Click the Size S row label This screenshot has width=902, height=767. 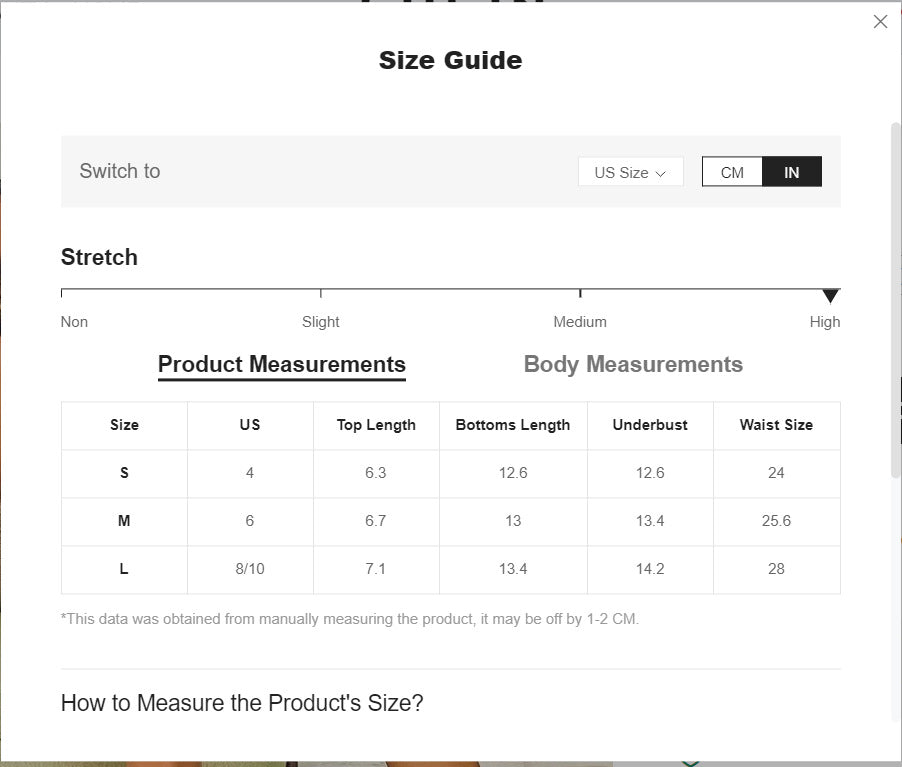coord(124,473)
